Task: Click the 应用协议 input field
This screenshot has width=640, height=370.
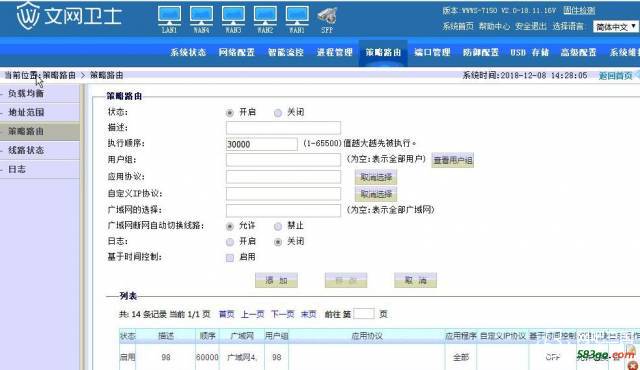Action: click(x=283, y=177)
